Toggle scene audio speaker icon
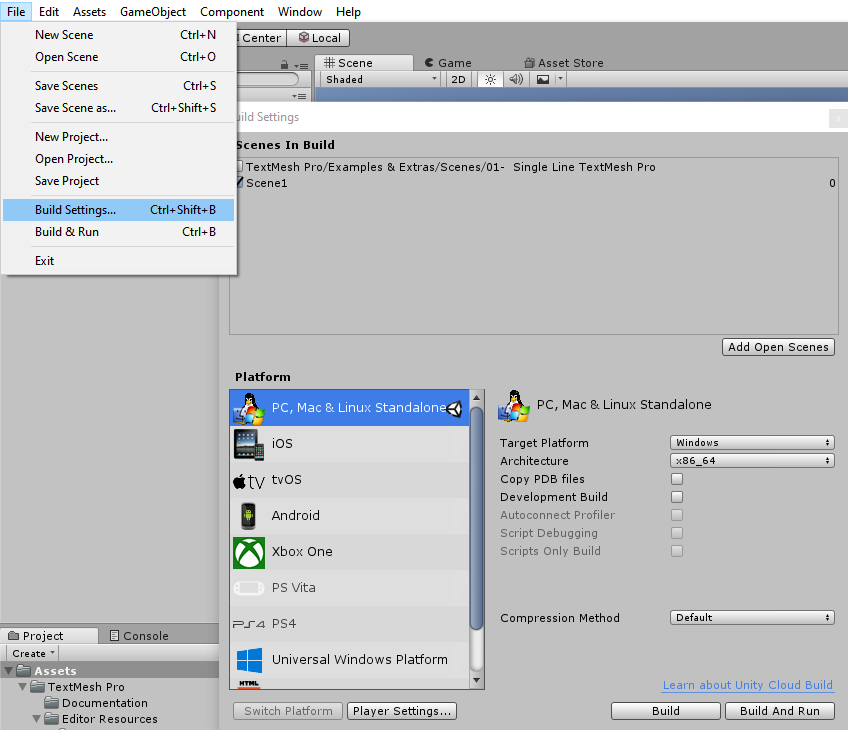 516,79
